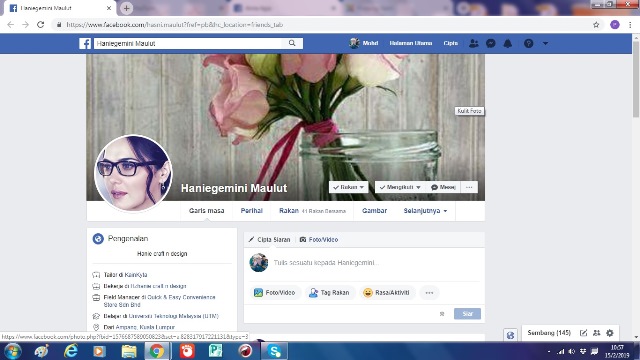640x360 pixels.
Task: Click your avatar thumbnail in the composer
Action: 259,262
